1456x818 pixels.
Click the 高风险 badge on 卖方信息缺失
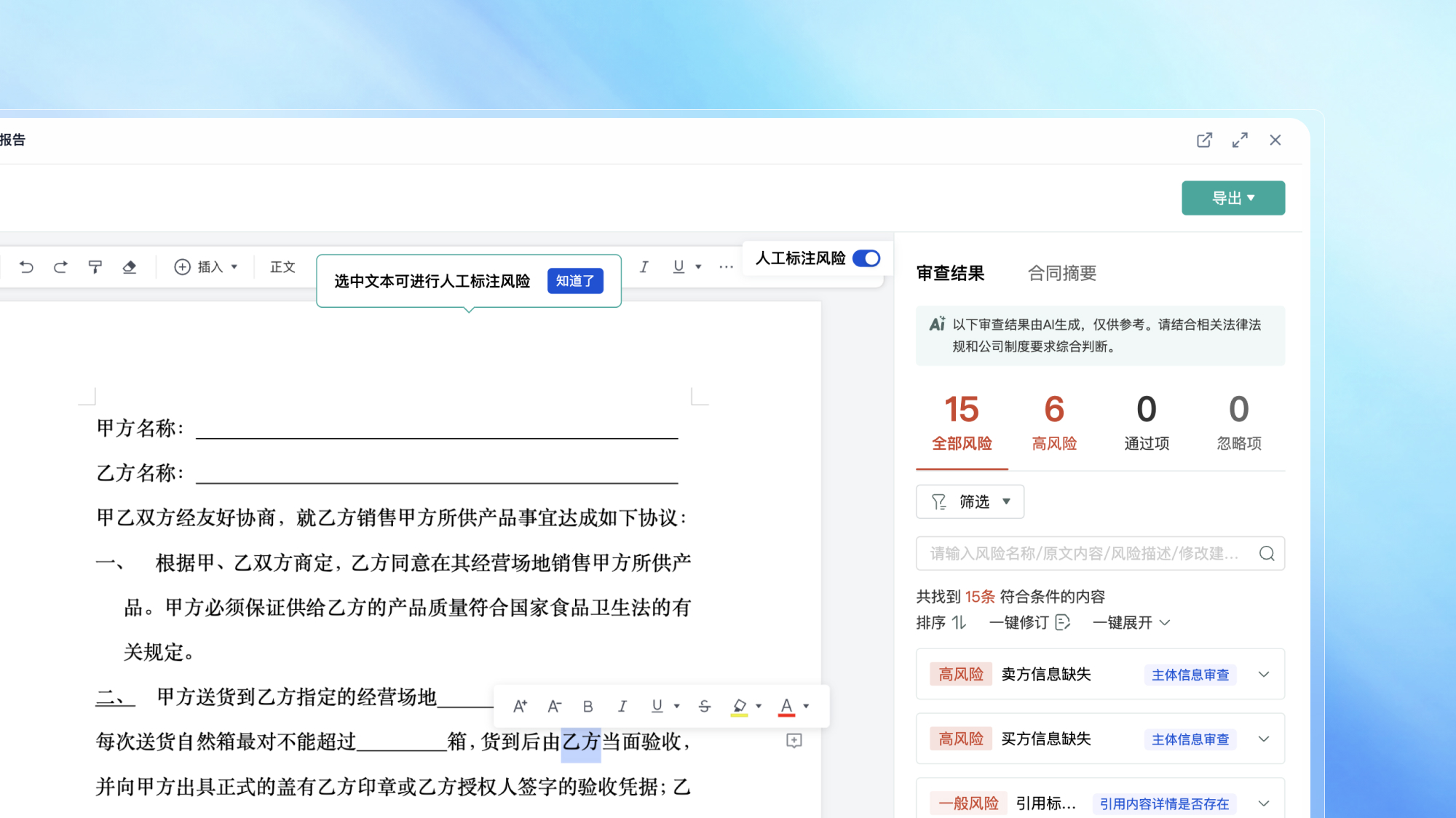point(961,675)
